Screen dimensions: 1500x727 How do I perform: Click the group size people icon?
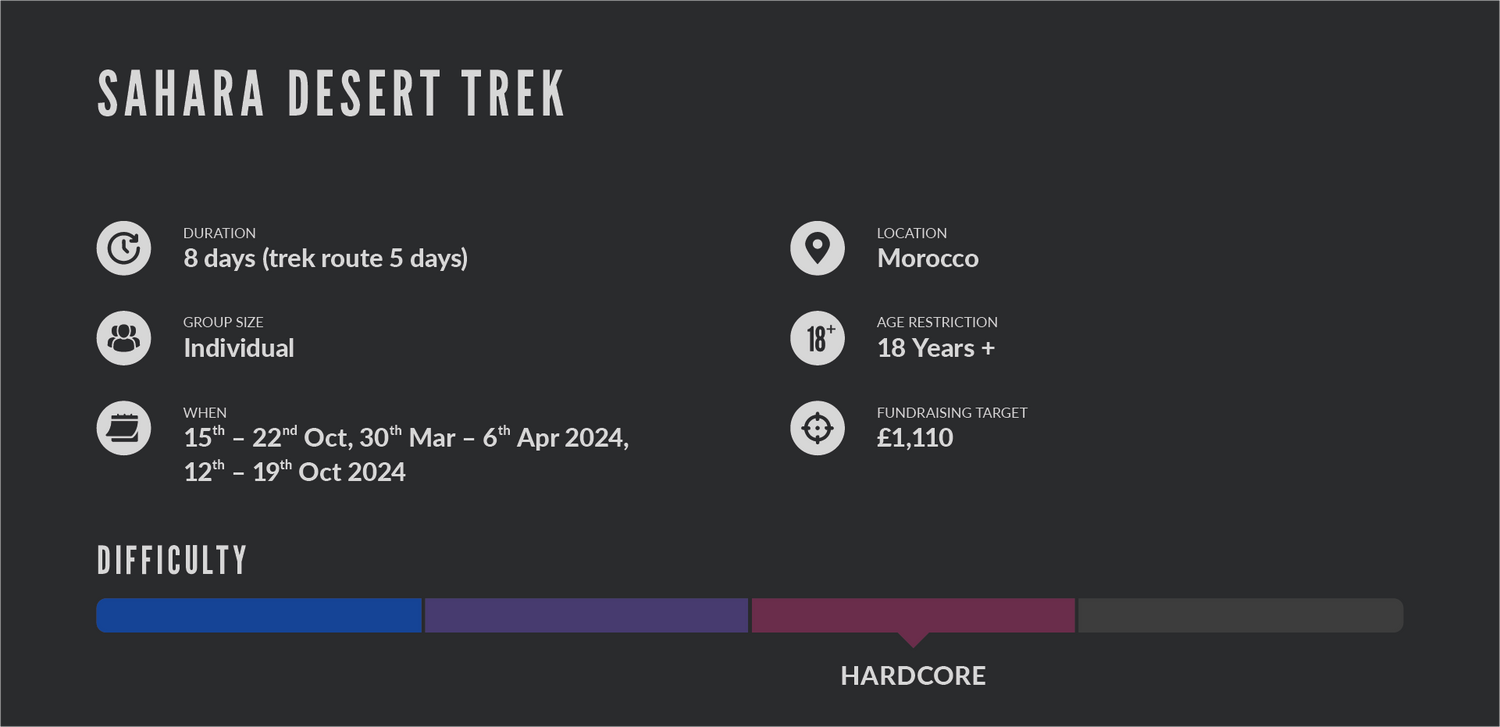[x=124, y=338]
